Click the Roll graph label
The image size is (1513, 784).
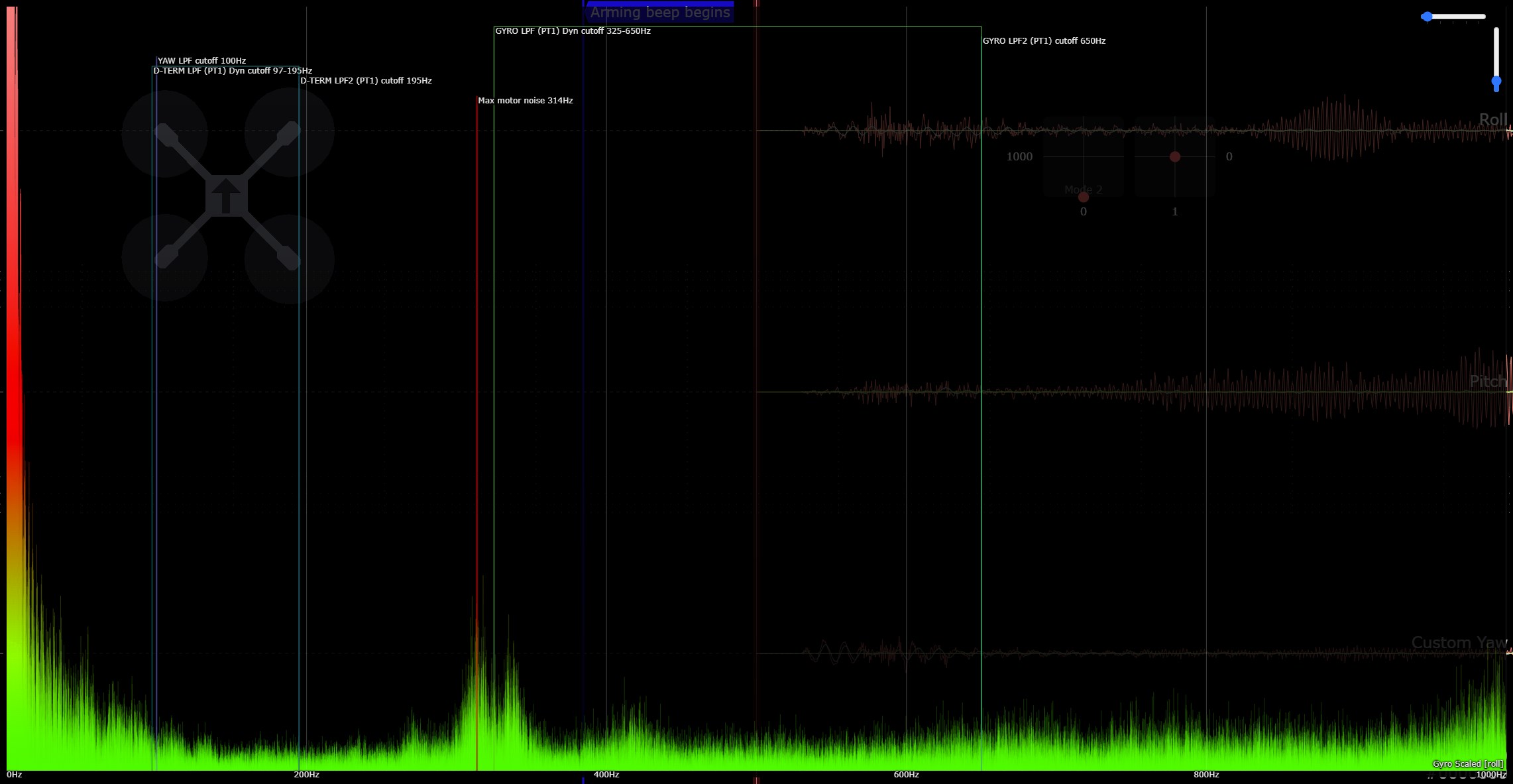click(x=1492, y=119)
